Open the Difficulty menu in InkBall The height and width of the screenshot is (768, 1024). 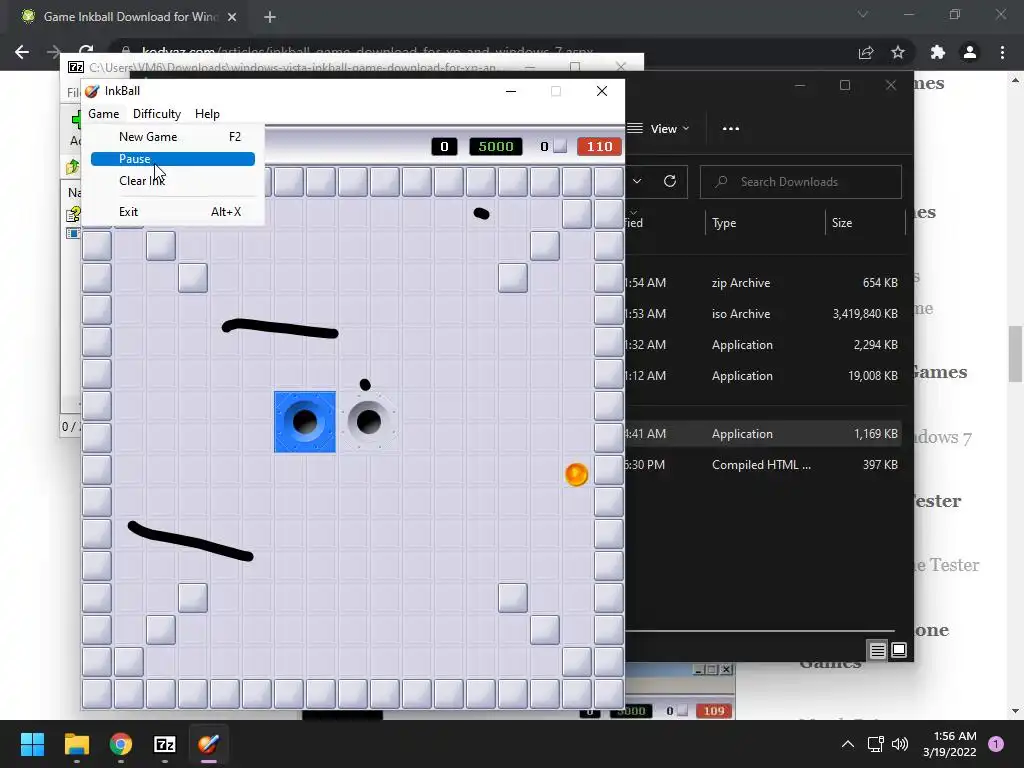pos(157,114)
